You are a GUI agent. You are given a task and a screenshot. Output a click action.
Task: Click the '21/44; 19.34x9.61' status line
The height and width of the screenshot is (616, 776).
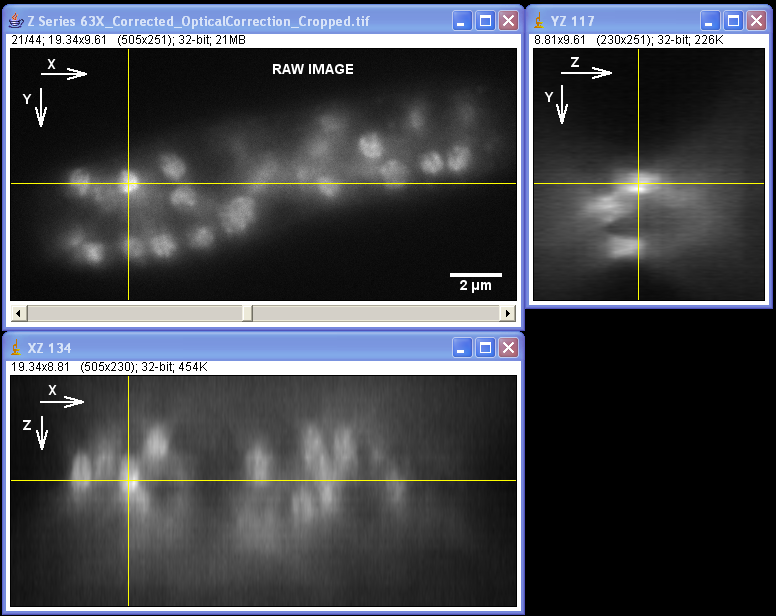pyautogui.click(x=128, y=40)
